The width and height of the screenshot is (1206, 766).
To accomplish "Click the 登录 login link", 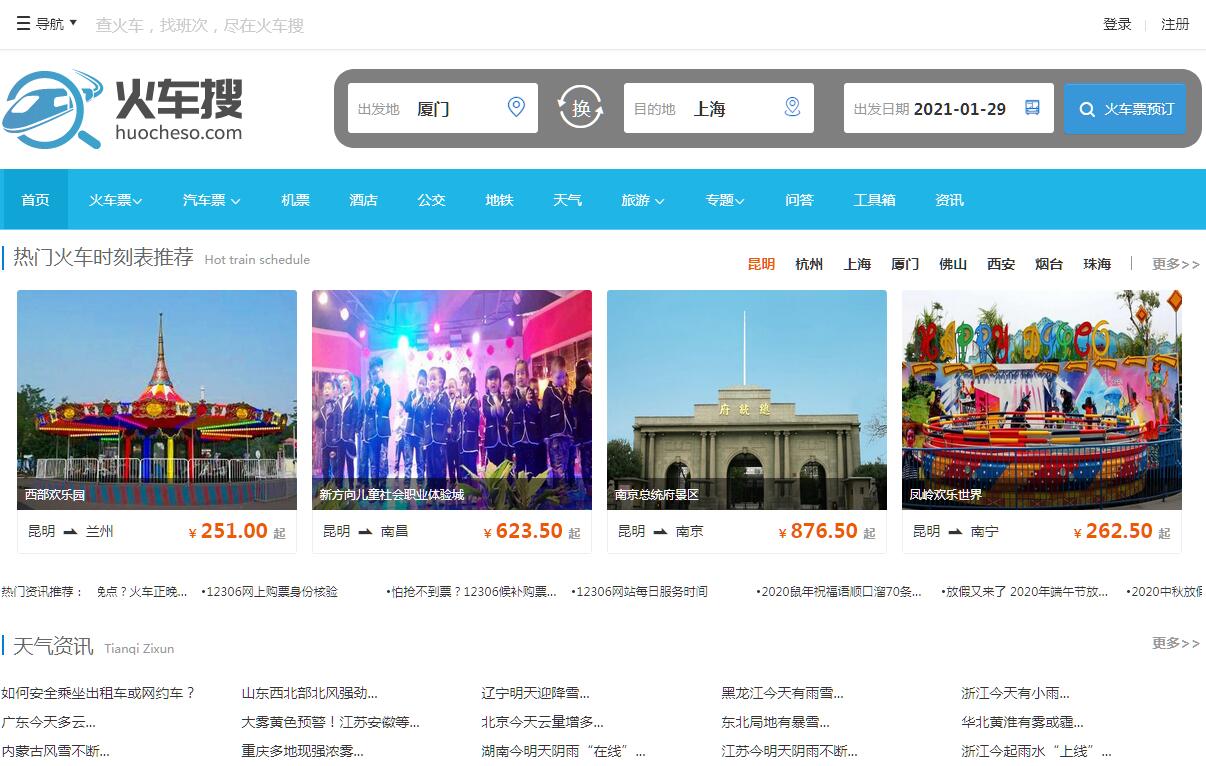I will point(1117,24).
